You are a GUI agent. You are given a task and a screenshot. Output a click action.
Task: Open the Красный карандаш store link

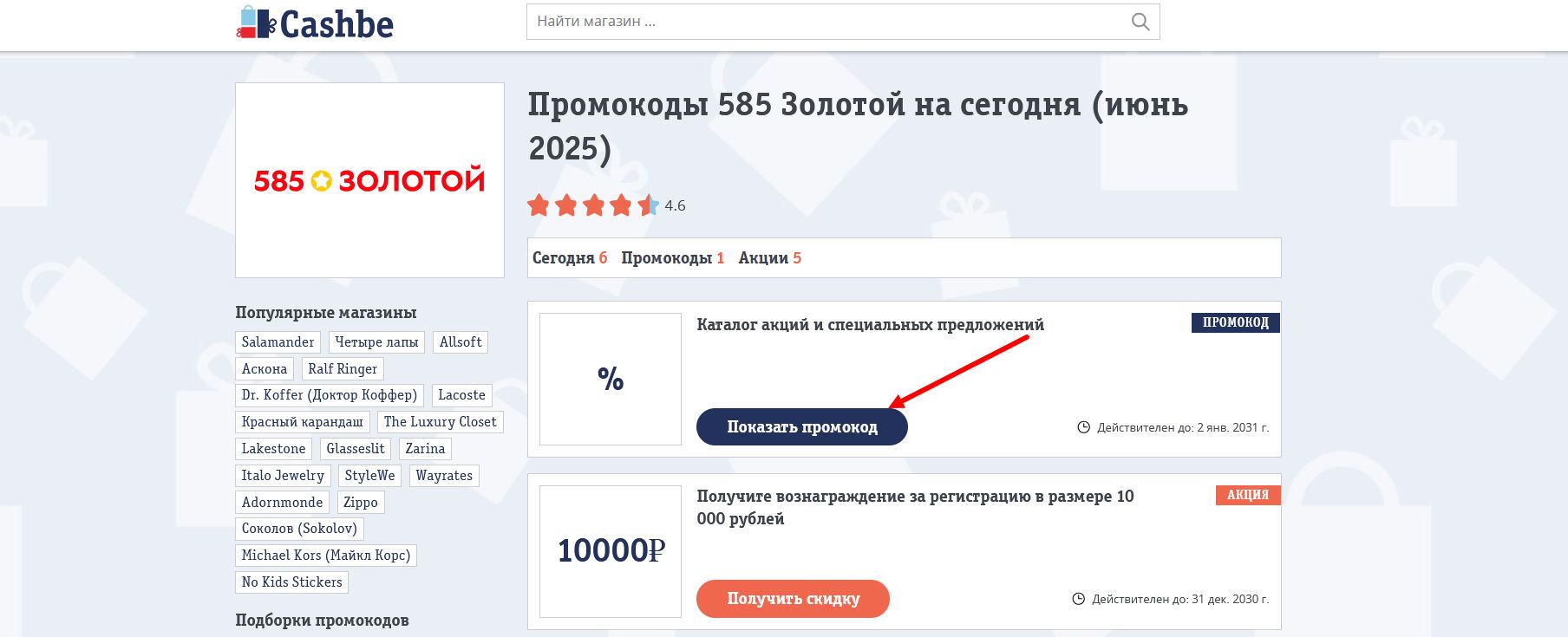click(303, 422)
